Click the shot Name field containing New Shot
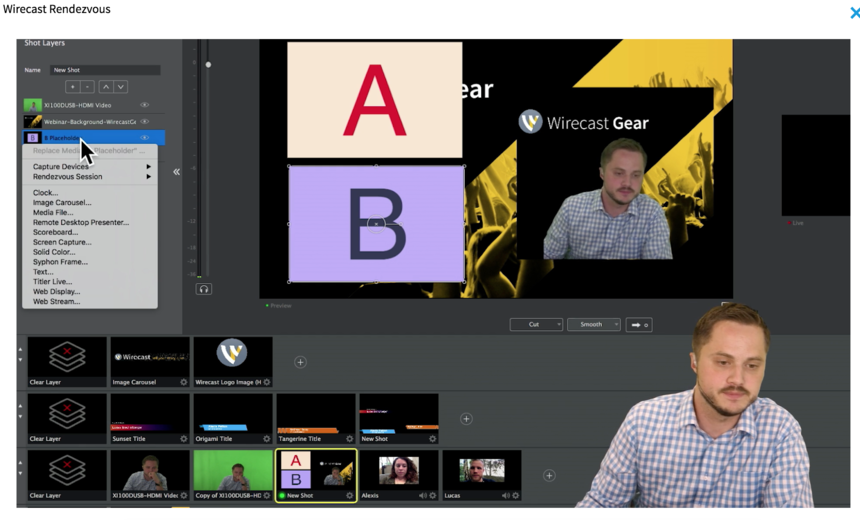Image resolution: width=860 pixels, height=520 pixels. (105, 70)
